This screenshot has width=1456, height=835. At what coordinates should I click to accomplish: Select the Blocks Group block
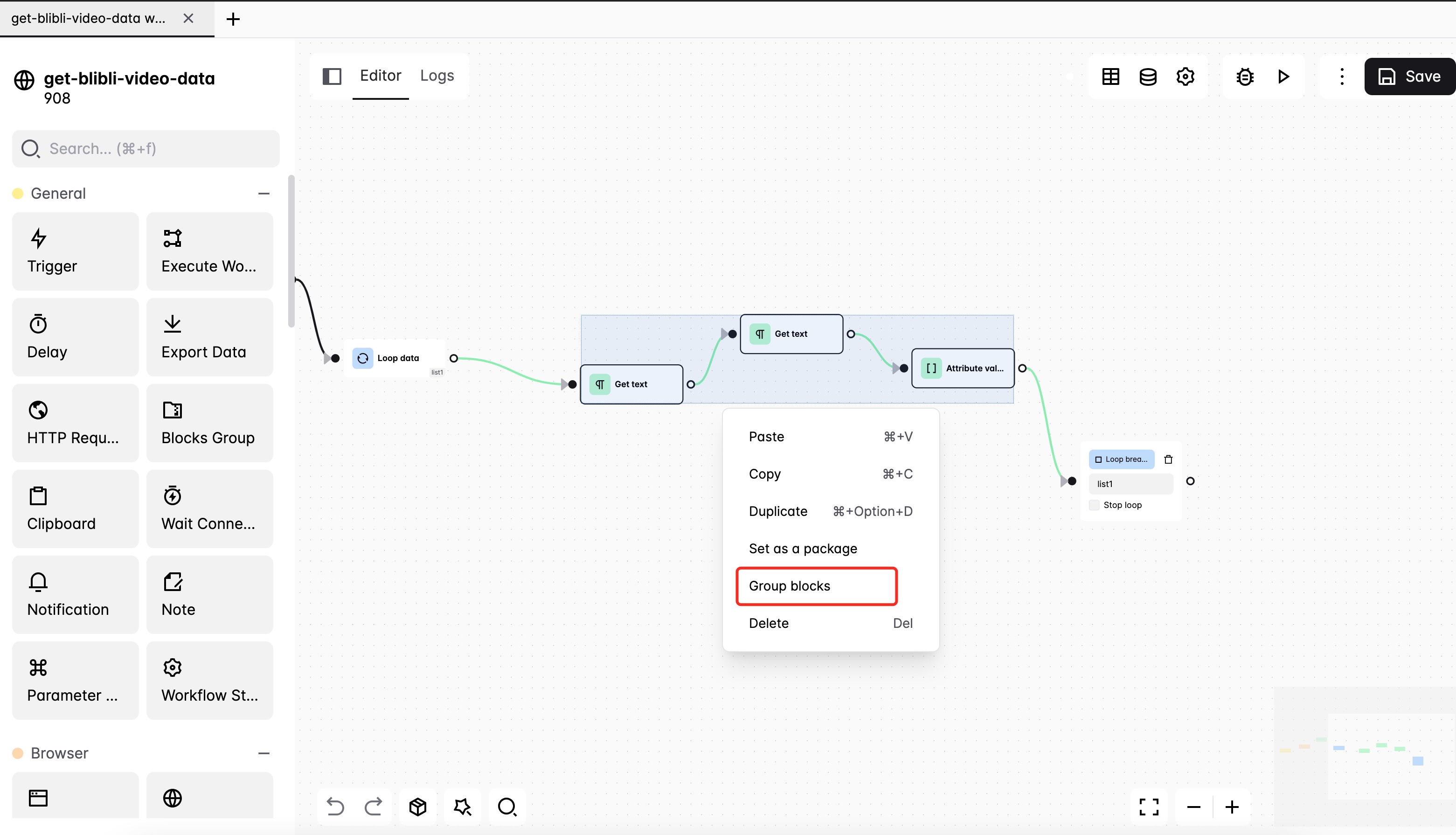click(x=210, y=423)
